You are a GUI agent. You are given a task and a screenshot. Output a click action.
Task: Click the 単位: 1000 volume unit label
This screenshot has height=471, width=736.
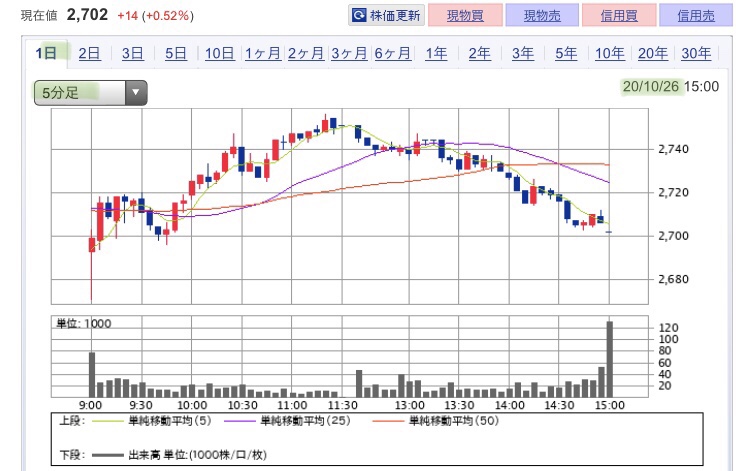click(84, 324)
